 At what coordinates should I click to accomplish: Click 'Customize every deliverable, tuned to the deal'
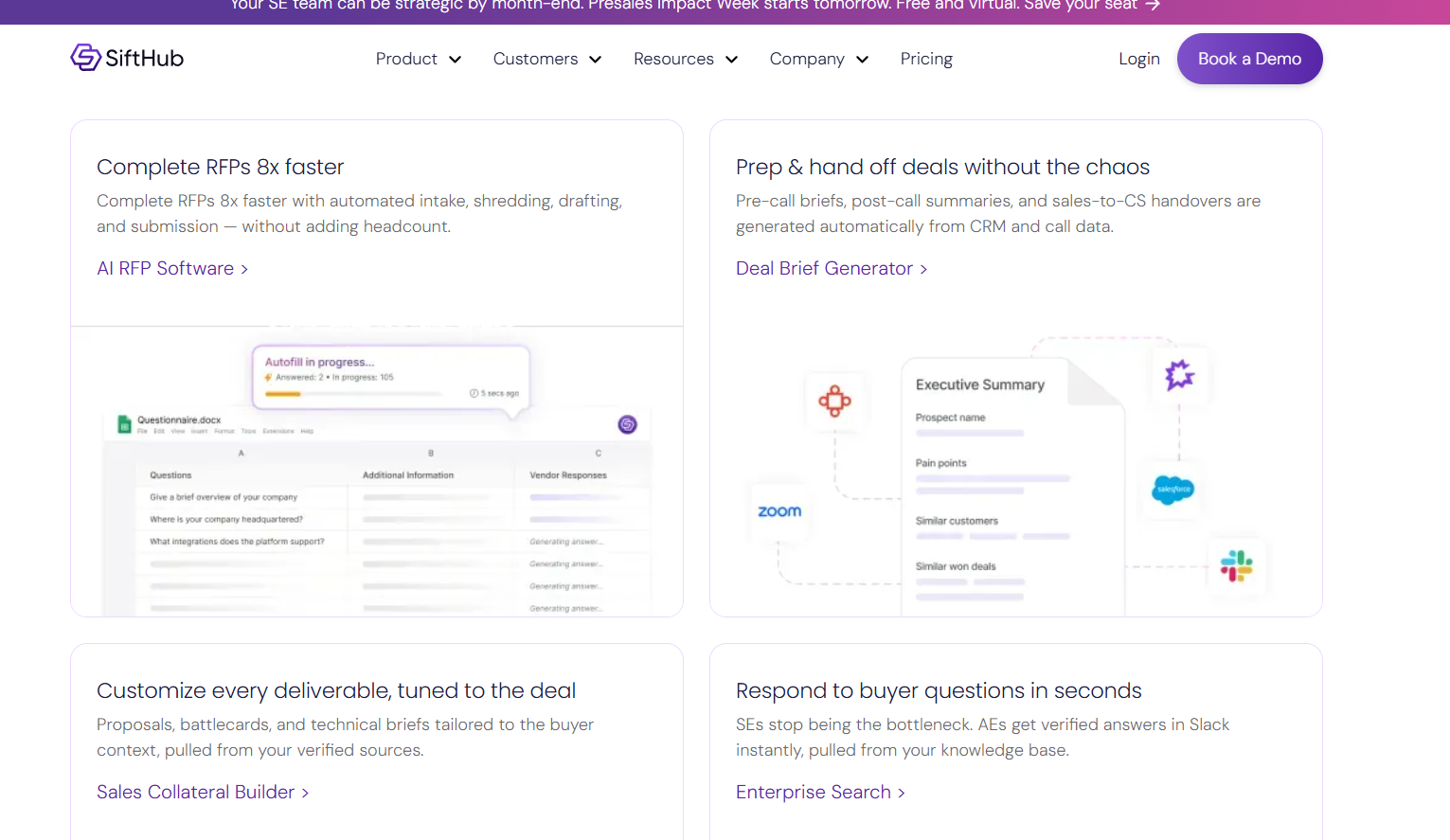336,691
